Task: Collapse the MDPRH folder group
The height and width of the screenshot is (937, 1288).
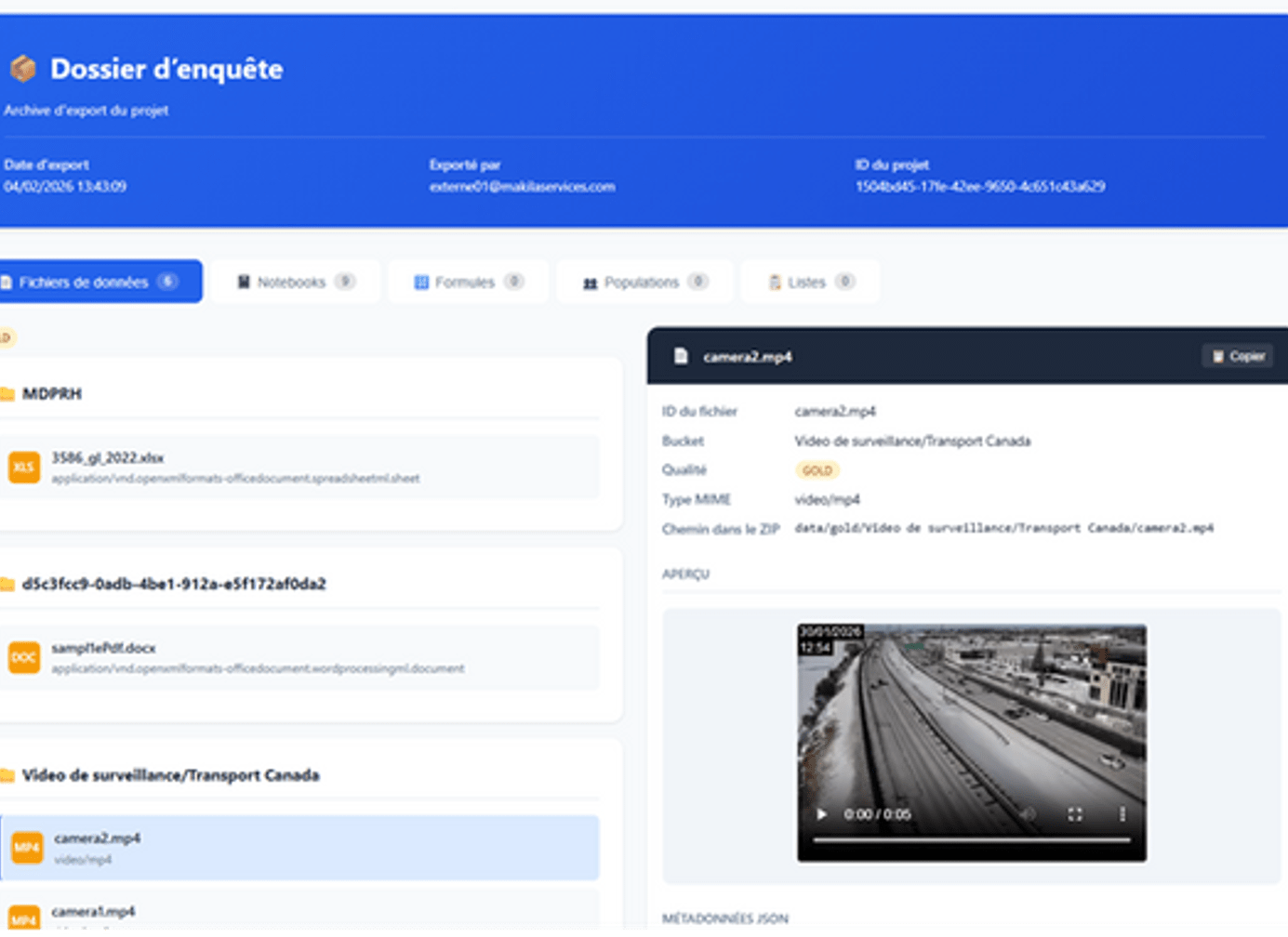Action: coord(52,394)
